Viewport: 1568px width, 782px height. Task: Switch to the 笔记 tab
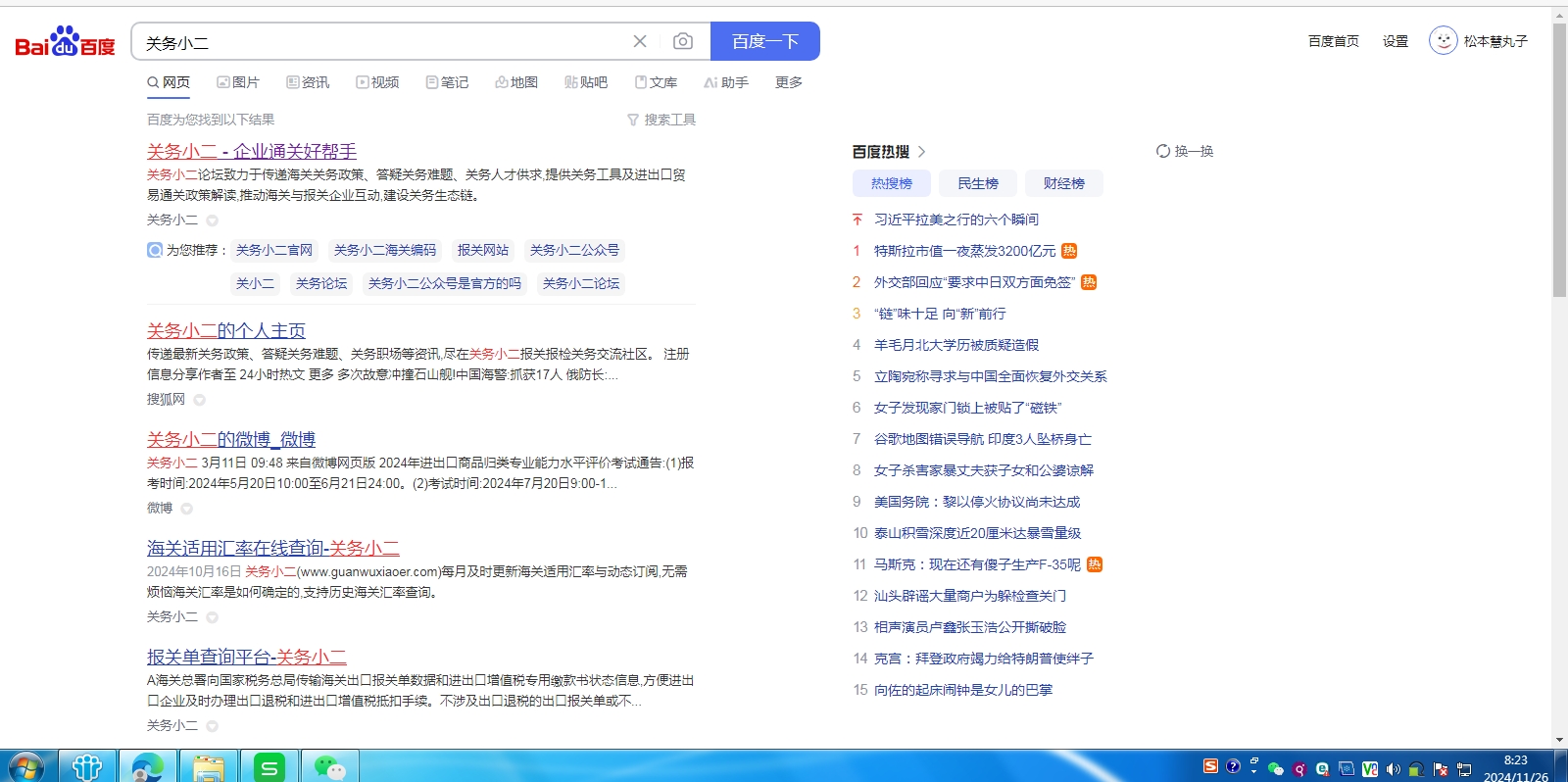click(x=447, y=82)
